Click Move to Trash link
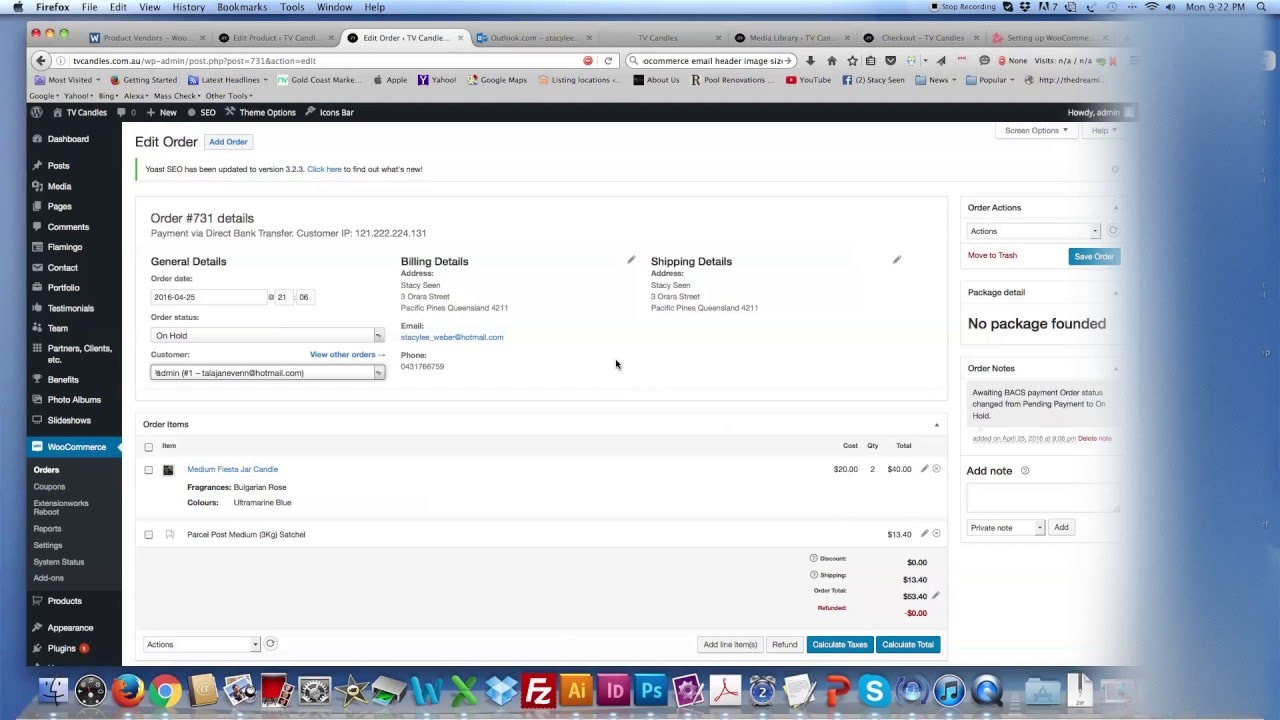1280x720 pixels. (x=992, y=255)
